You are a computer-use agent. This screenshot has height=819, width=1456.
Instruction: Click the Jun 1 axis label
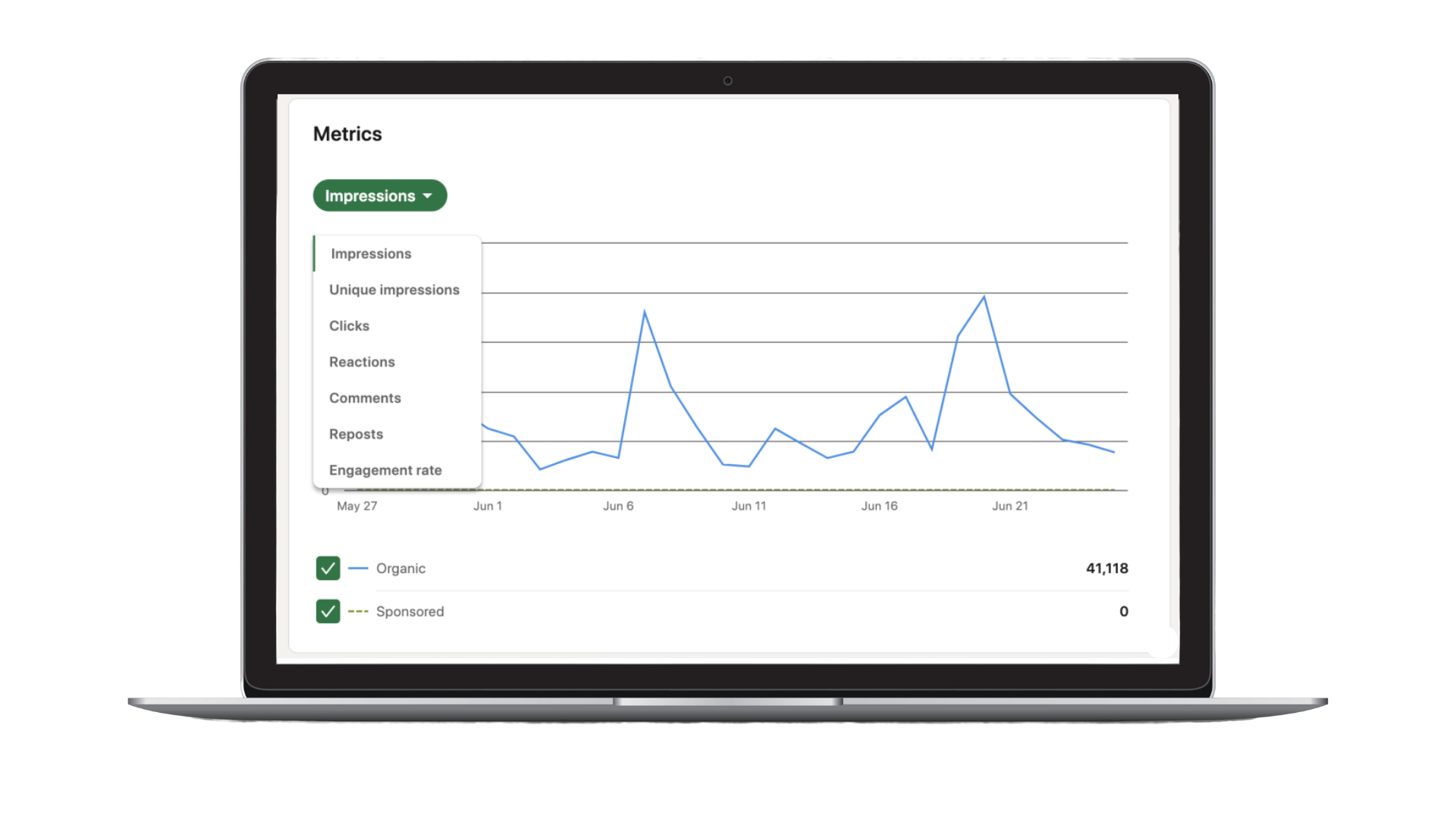pos(488,506)
